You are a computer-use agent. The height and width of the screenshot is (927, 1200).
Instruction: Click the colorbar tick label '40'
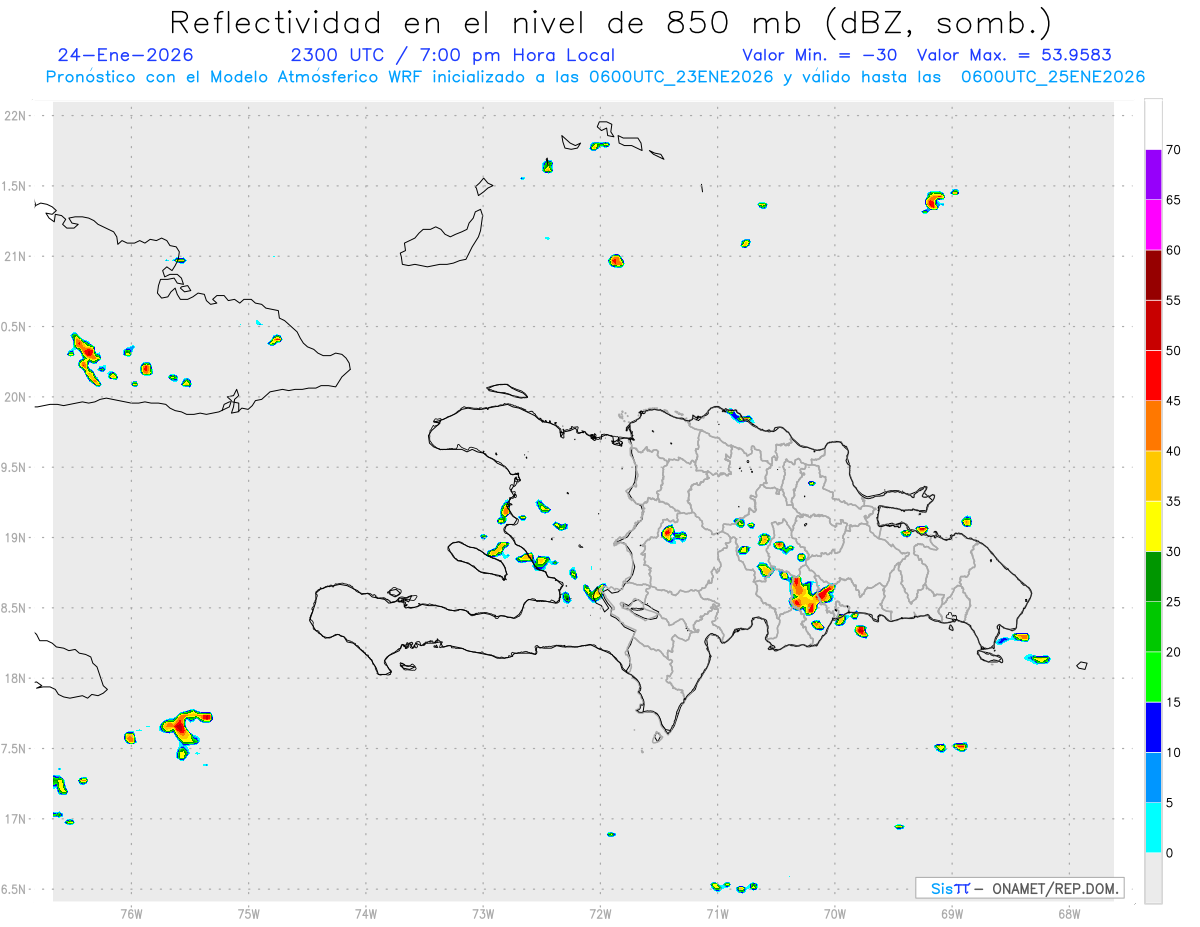coord(1173,451)
